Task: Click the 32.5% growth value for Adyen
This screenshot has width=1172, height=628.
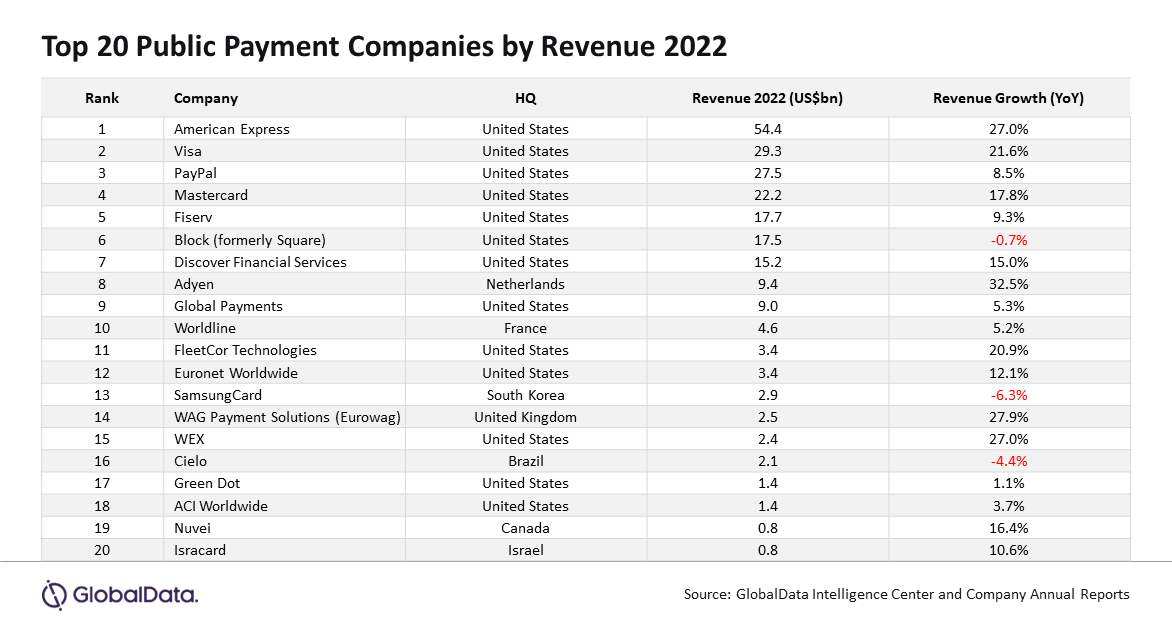Action: pos(1009,284)
